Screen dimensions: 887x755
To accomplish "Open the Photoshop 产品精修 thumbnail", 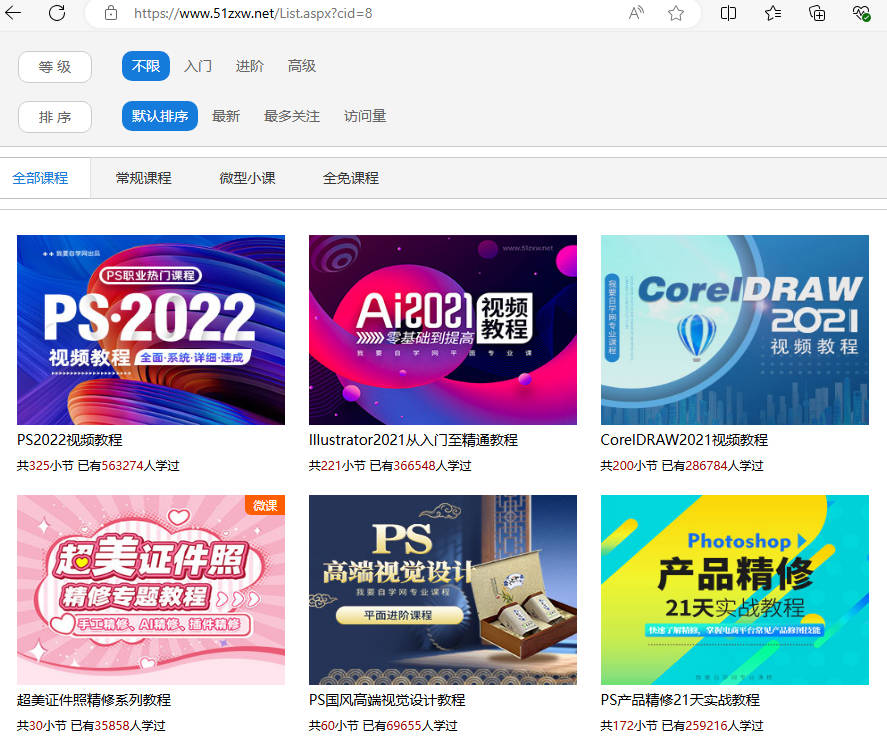I will [x=735, y=590].
